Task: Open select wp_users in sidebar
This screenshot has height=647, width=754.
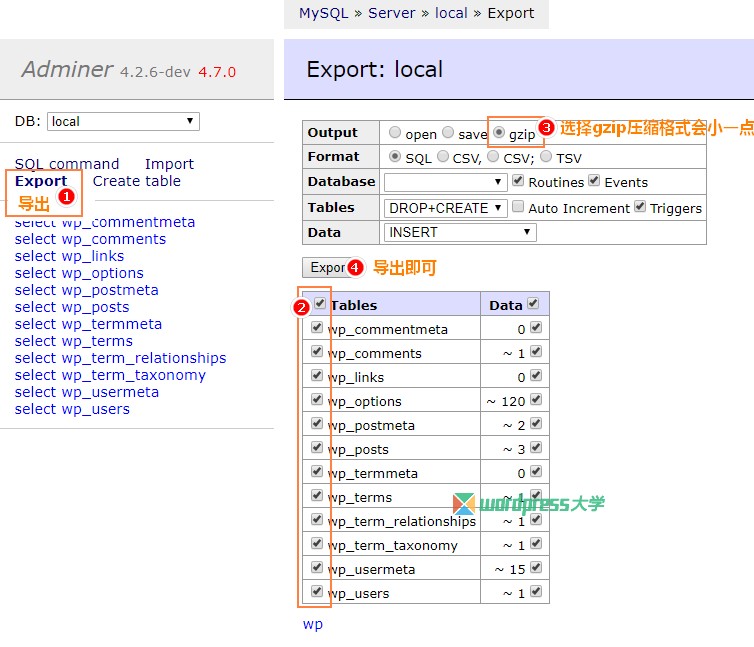Action: click(96, 409)
